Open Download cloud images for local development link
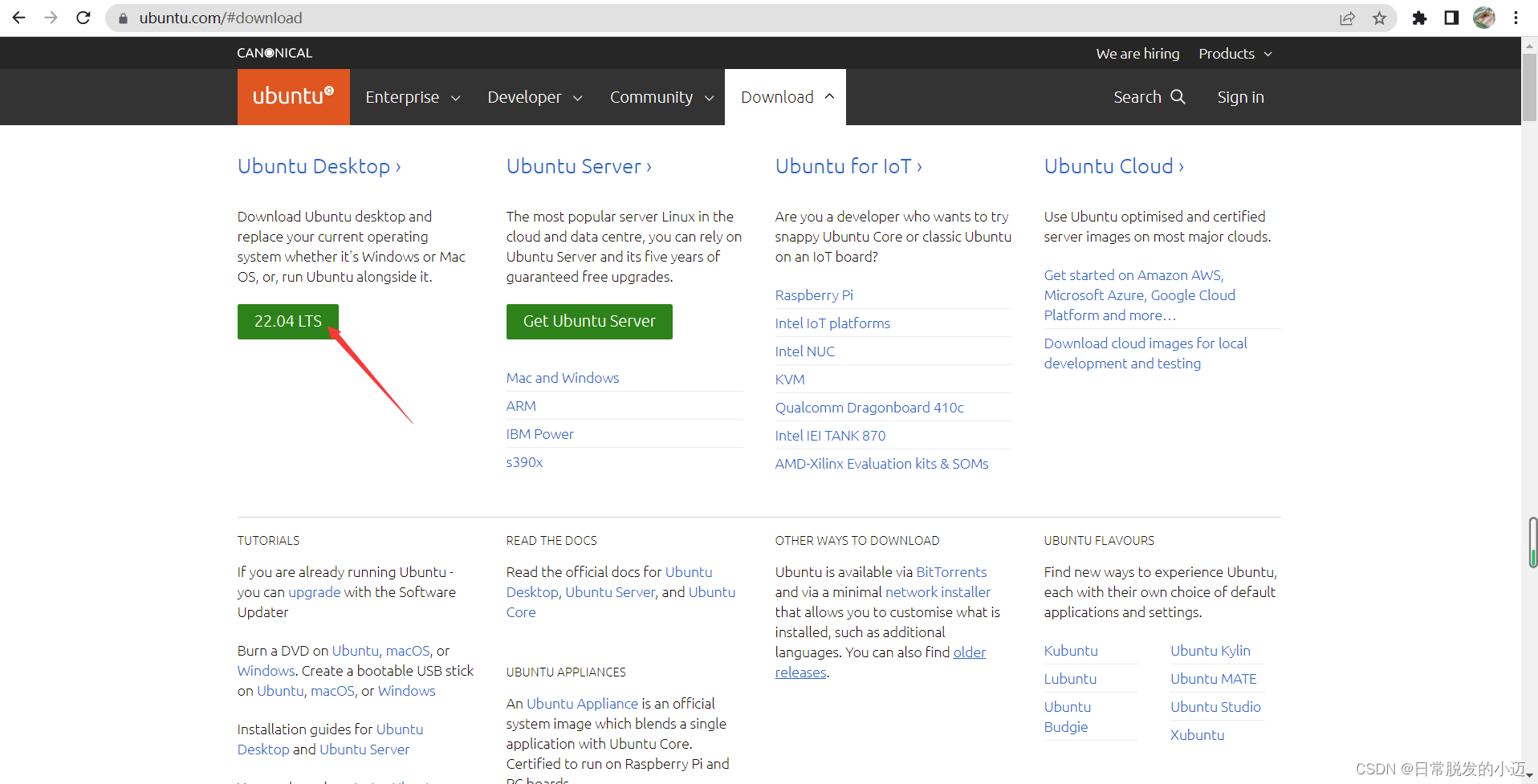Viewport: 1538px width, 784px height. [x=1145, y=353]
